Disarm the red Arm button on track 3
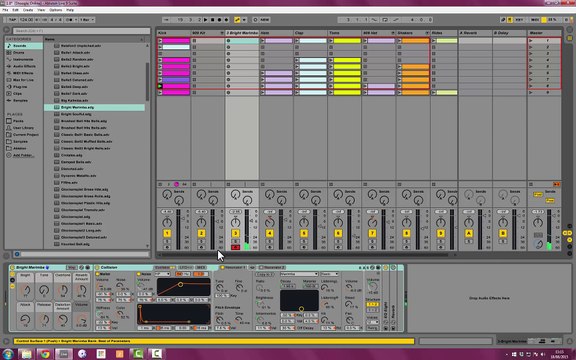Viewport: 576px width, 360px height. [235, 247]
